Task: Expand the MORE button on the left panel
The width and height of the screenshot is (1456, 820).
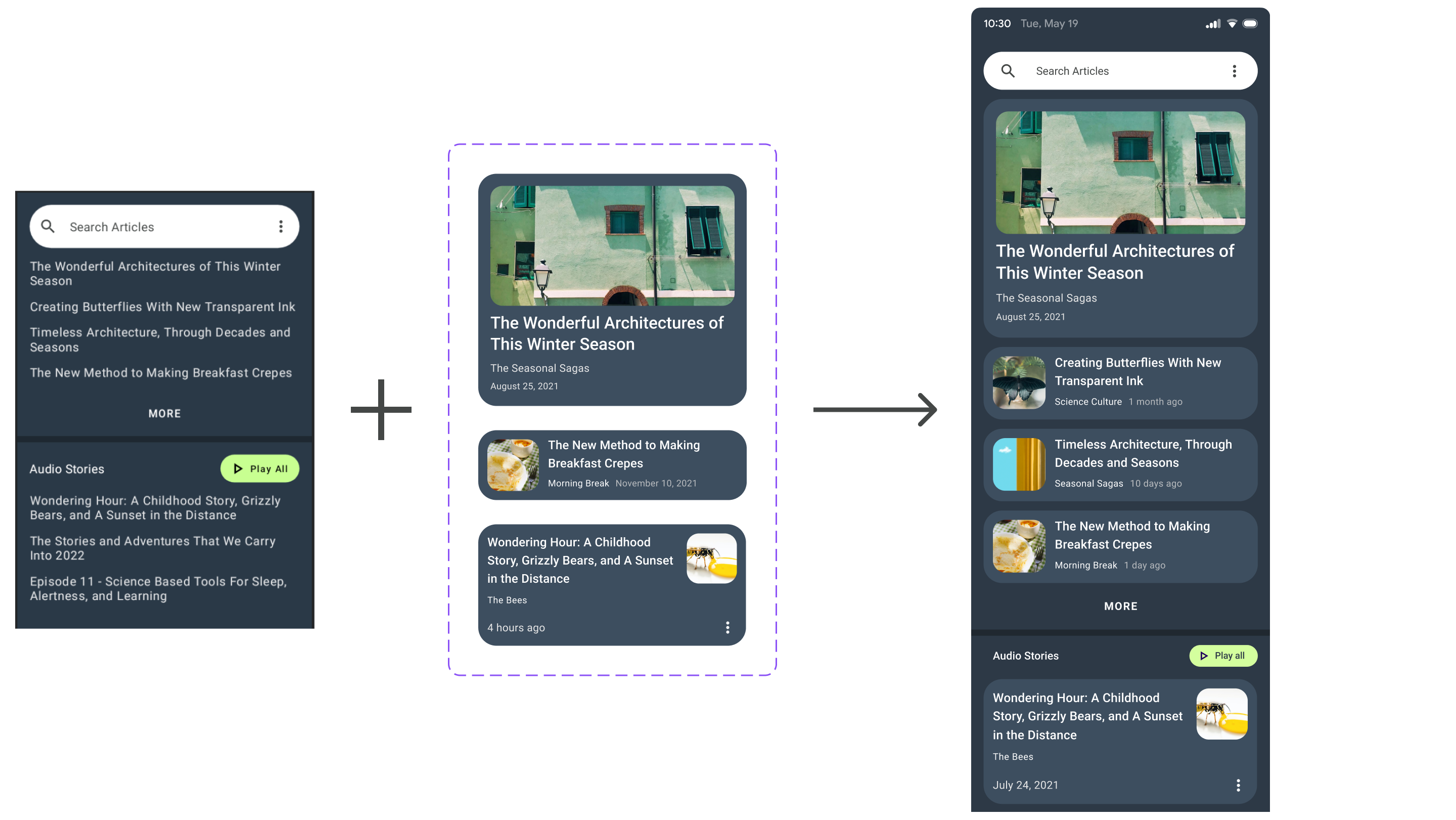Action: [x=164, y=413]
